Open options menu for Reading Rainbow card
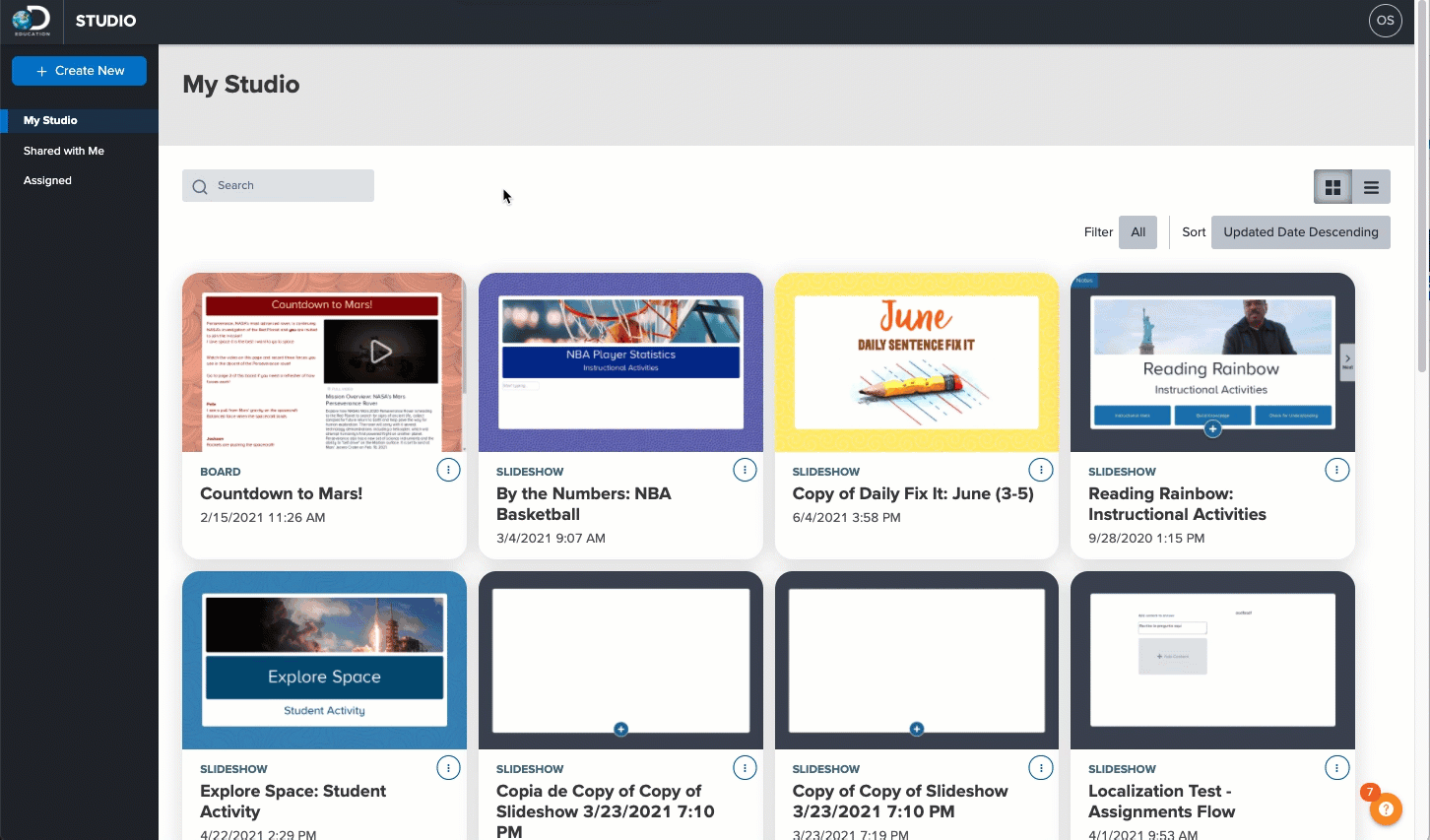 pos(1336,471)
